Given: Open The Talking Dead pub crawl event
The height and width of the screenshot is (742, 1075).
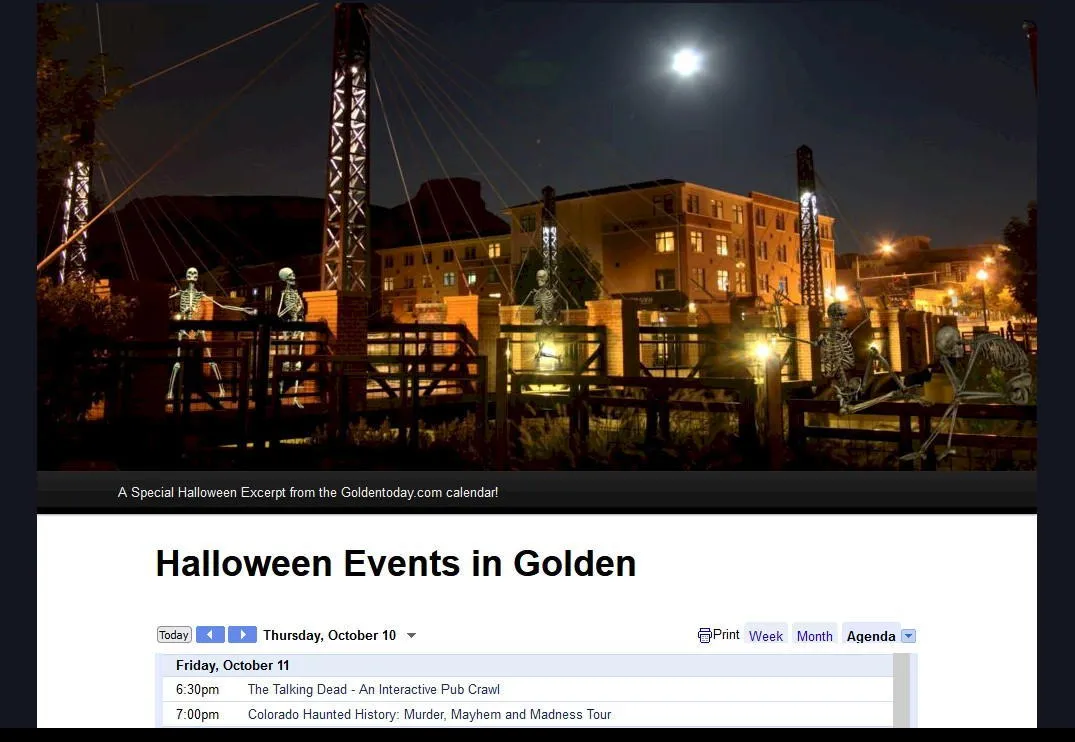Looking at the screenshot, I should pyautogui.click(x=373, y=690).
